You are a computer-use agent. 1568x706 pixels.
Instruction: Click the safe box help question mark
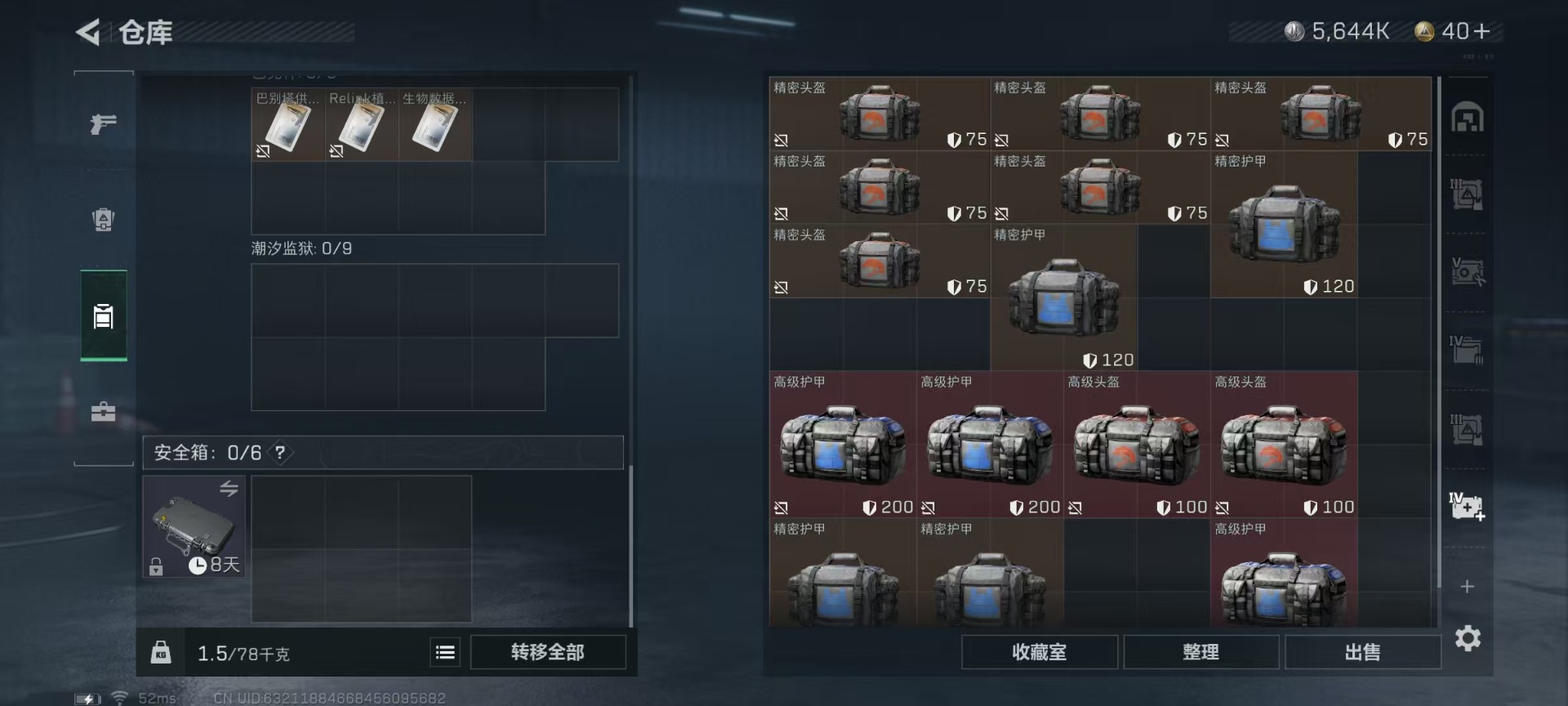pyautogui.click(x=280, y=453)
